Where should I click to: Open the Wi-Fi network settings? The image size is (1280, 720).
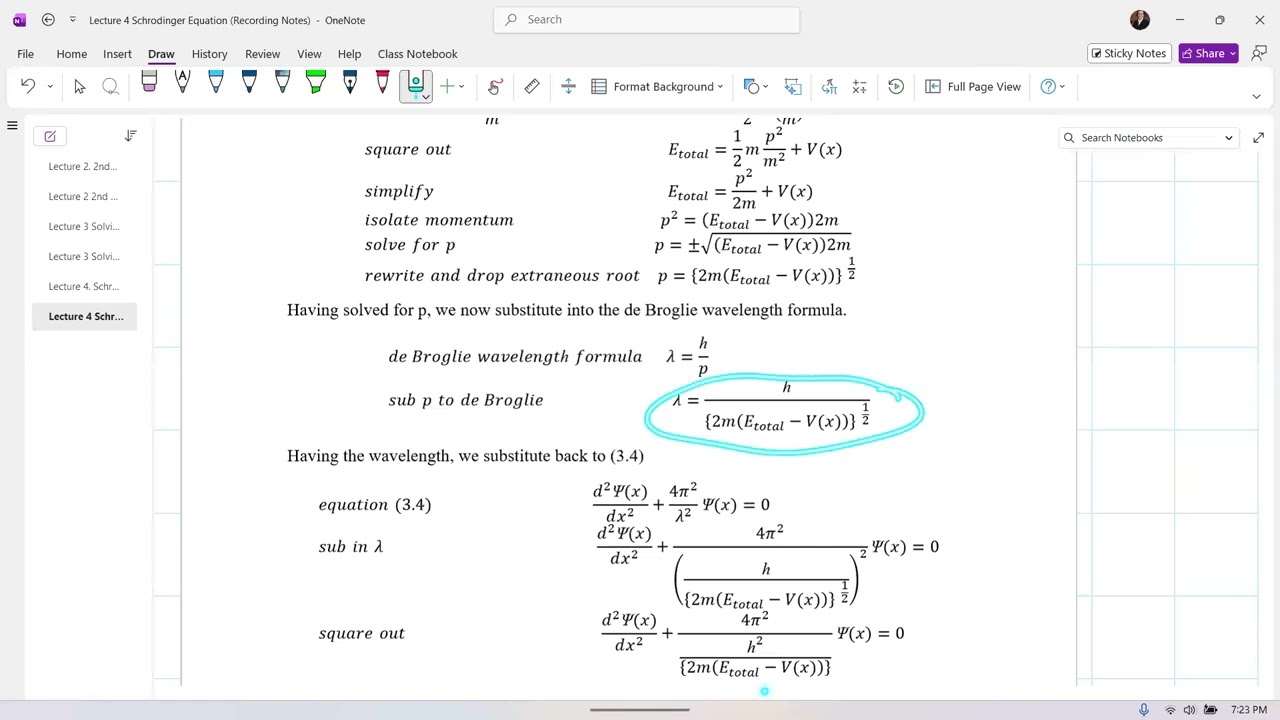pyautogui.click(x=1170, y=710)
